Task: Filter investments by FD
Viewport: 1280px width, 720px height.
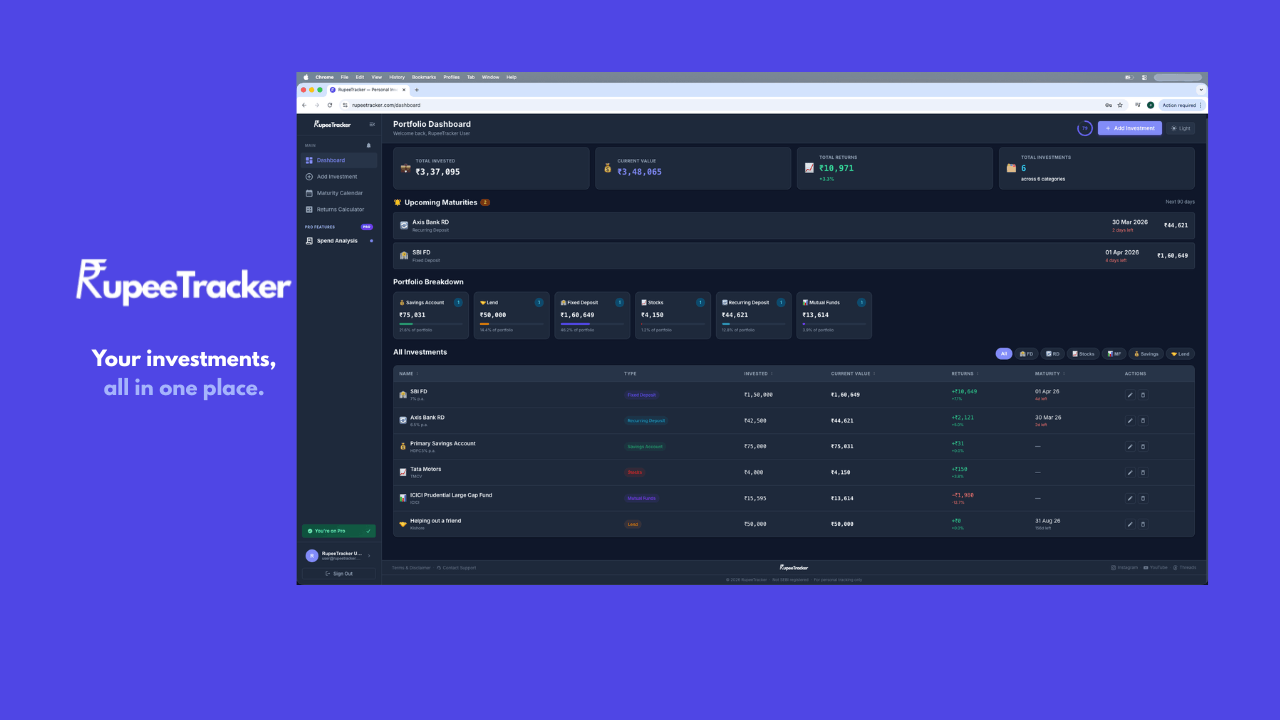Action: pos(1026,353)
